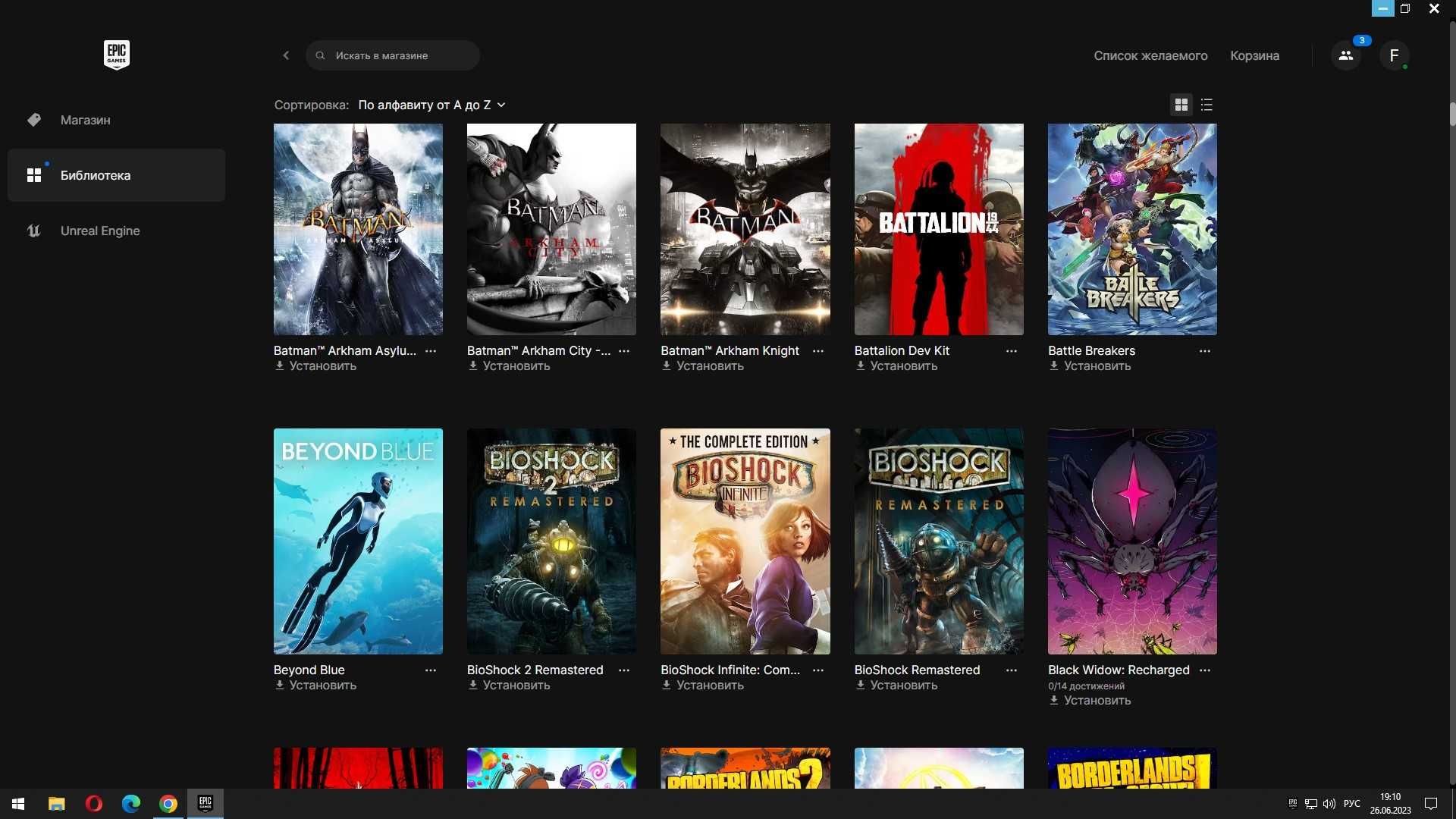Open Магазин in sidebar
This screenshot has width=1456, height=819.
click(x=116, y=120)
